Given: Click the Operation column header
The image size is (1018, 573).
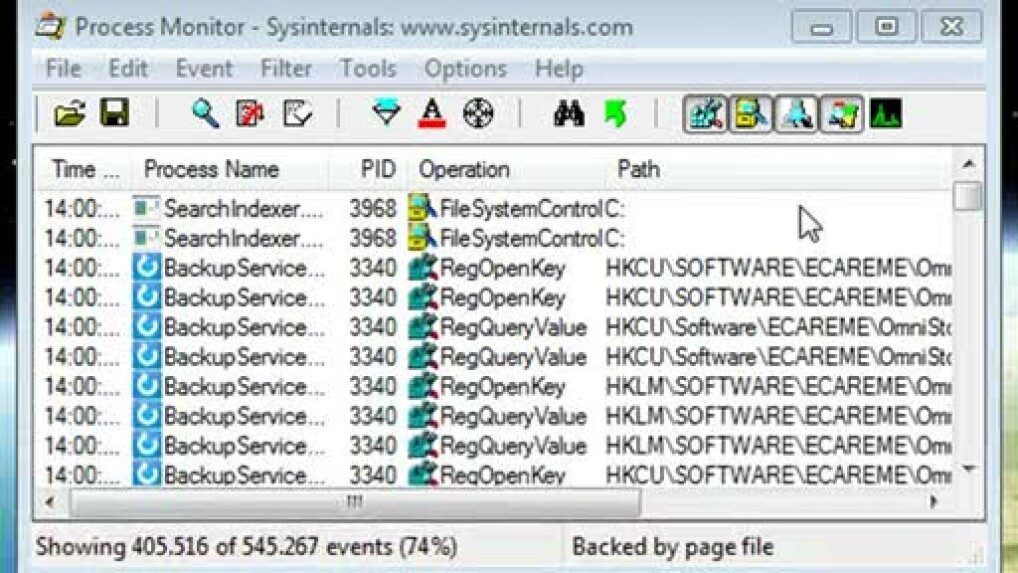Looking at the screenshot, I should (x=464, y=169).
